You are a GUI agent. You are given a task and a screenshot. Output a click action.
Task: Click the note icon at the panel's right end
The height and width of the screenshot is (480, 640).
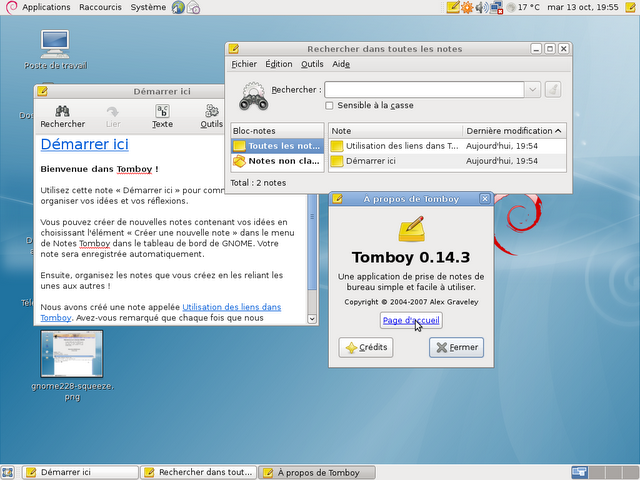coord(631,7)
